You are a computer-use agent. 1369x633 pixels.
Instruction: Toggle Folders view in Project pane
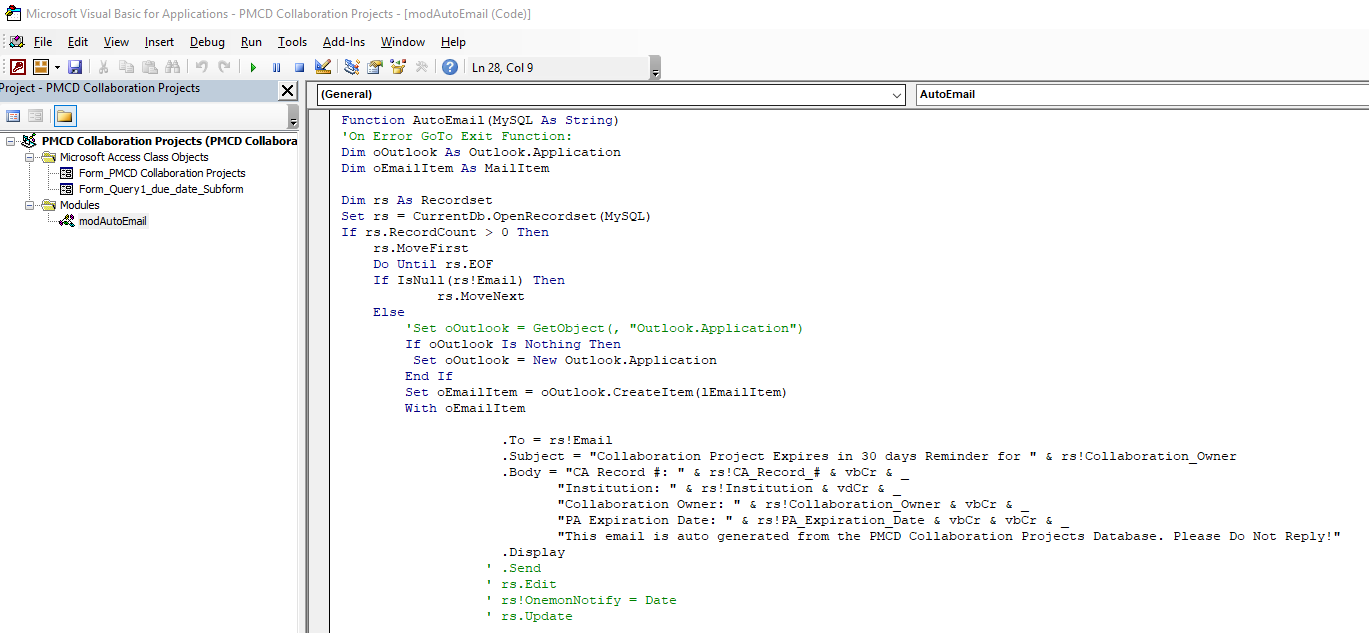65,116
